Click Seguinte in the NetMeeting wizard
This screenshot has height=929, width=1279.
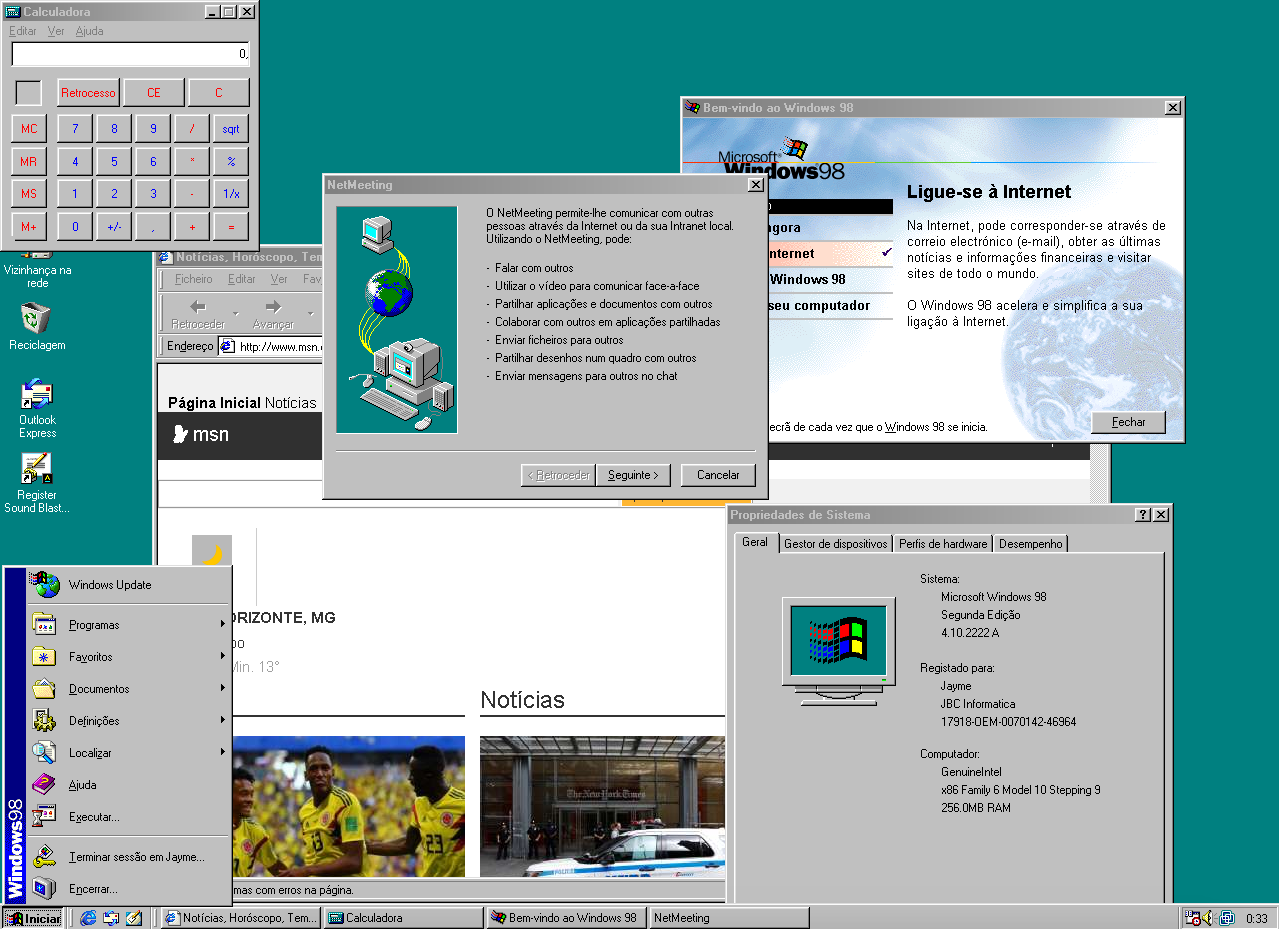click(633, 475)
